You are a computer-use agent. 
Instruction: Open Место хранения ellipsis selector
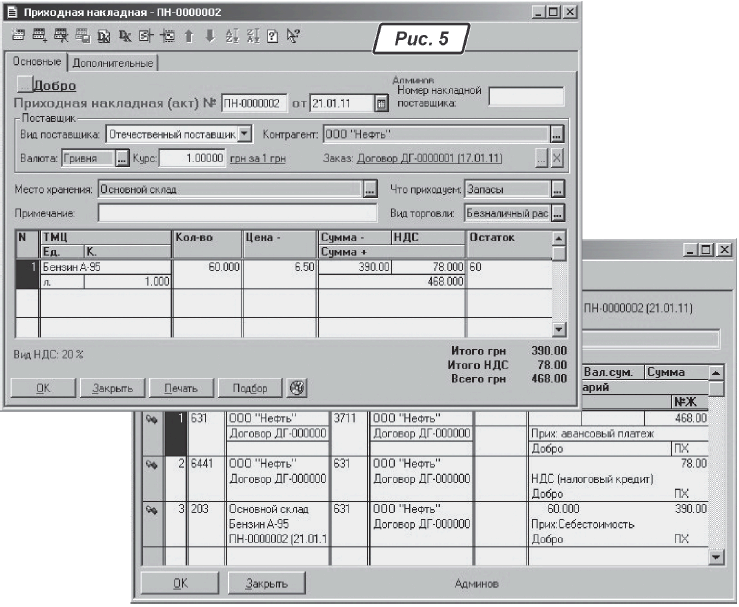[x=370, y=188]
